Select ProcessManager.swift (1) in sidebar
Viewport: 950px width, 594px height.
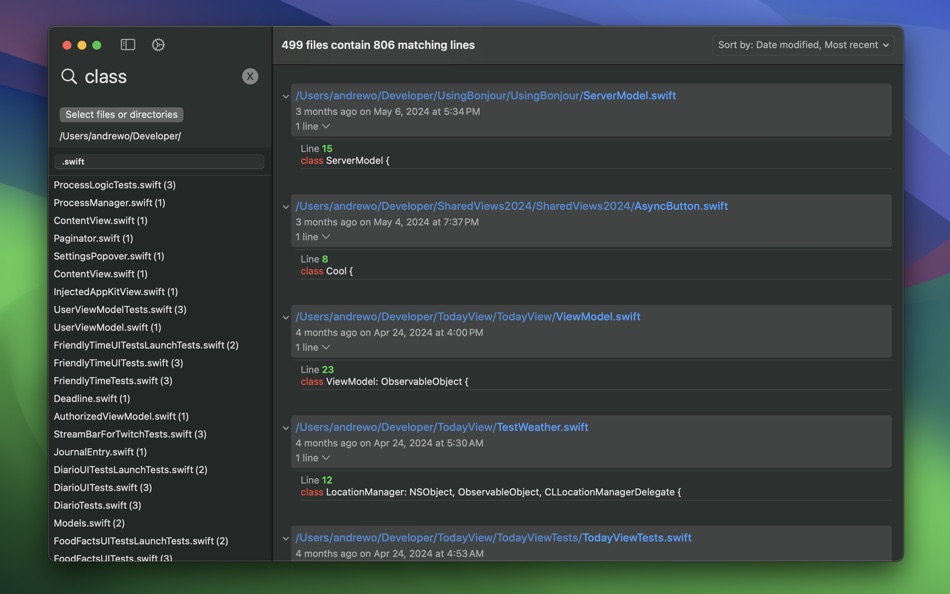click(x=109, y=202)
